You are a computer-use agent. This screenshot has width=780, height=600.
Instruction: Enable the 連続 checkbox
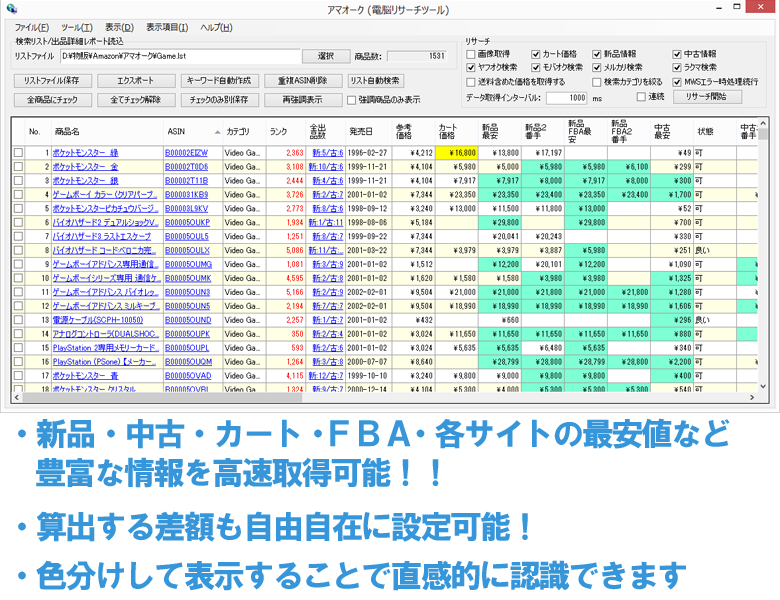click(642, 97)
